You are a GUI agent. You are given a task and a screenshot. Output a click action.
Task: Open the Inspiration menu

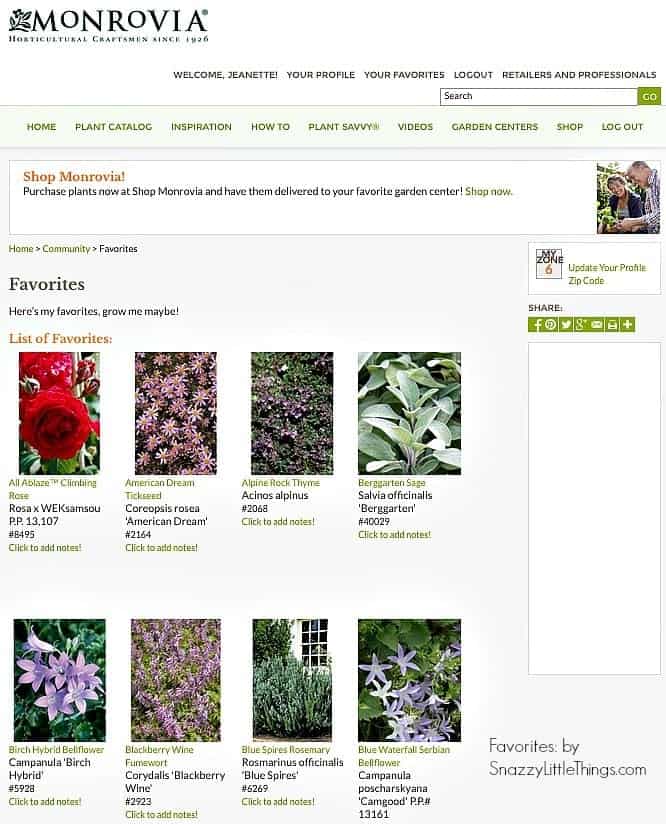tap(201, 127)
